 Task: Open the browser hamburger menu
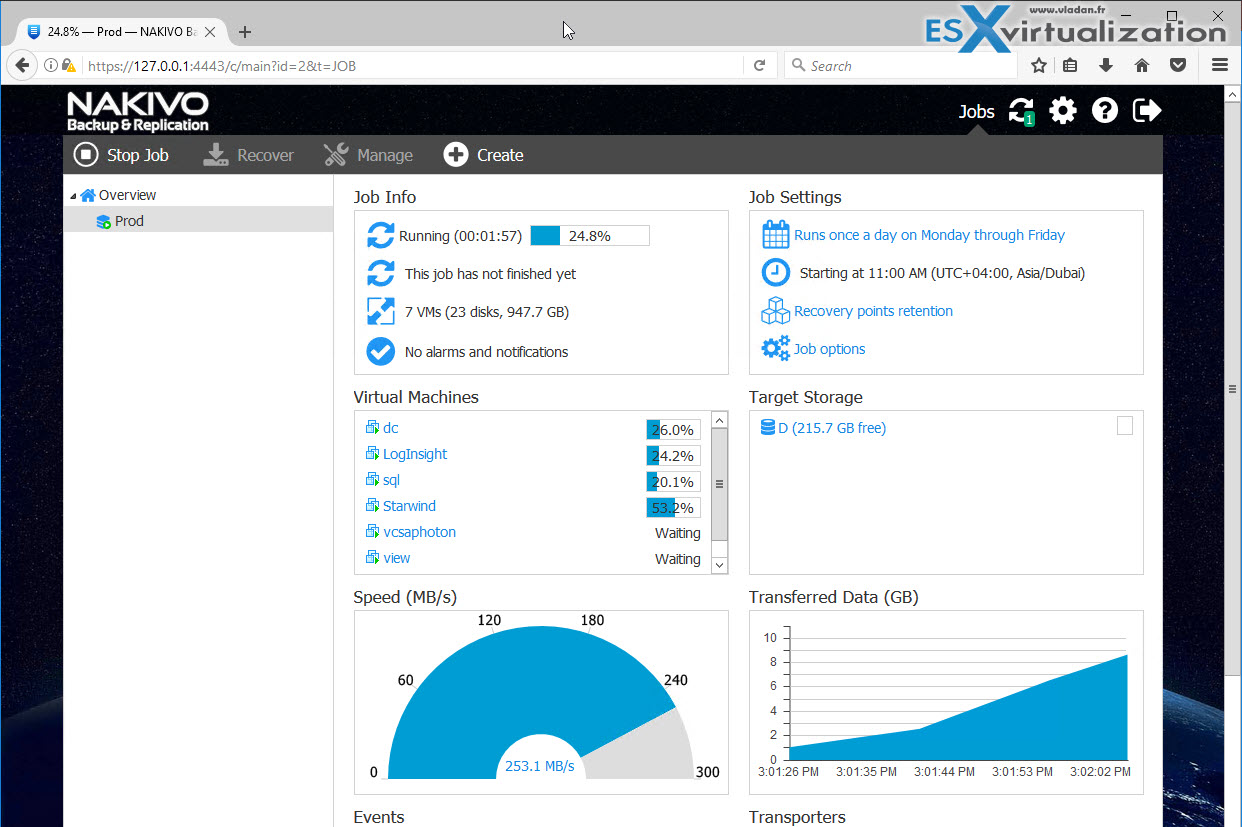pyautogui.click(x=1219, y=66)
